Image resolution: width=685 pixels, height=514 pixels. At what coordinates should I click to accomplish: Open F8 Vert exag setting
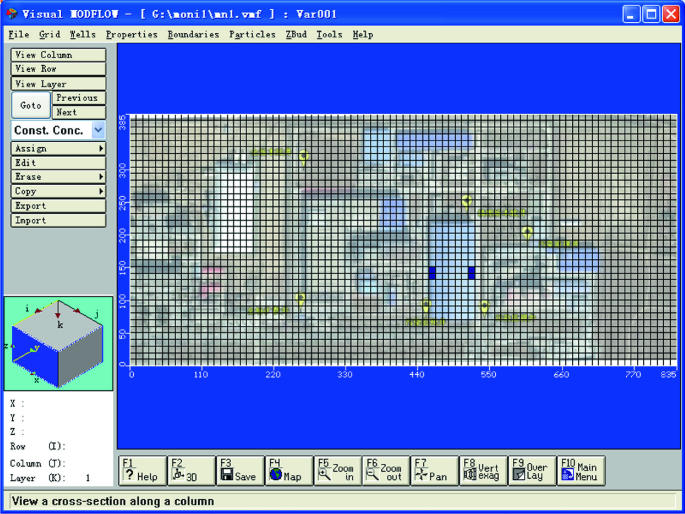pos(484,471)
